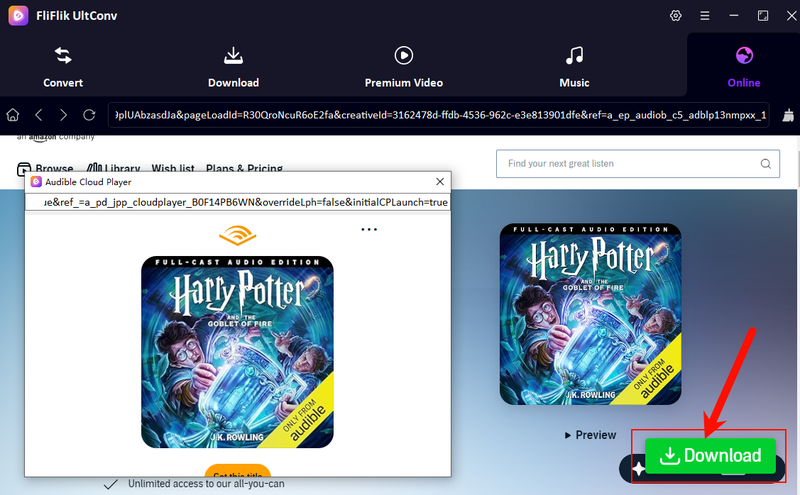The height and width of the screenshot is (495, 800).
Task: Click the browser home icon
Action: click(x=13, y=115)
